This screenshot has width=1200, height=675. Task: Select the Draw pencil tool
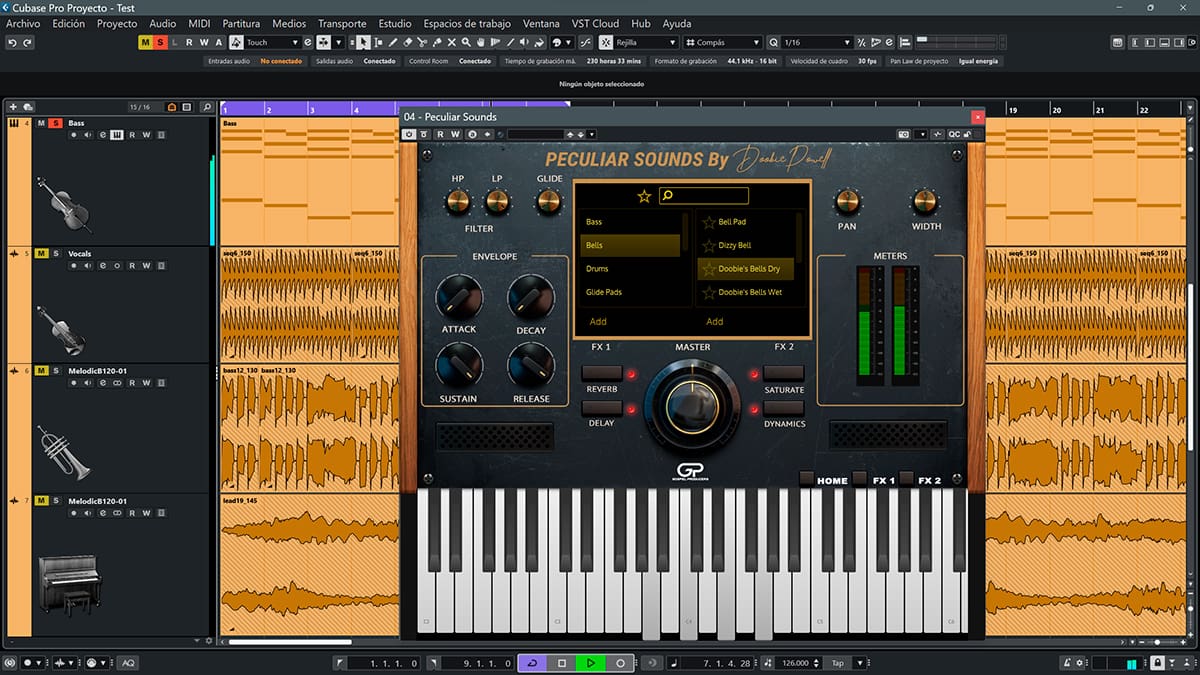point(393,43)
